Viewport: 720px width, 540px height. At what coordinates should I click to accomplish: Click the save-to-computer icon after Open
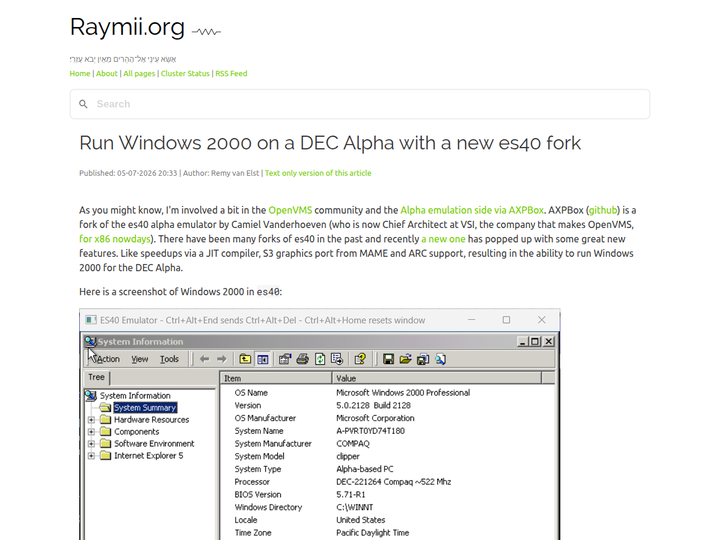tap(423, 359)
